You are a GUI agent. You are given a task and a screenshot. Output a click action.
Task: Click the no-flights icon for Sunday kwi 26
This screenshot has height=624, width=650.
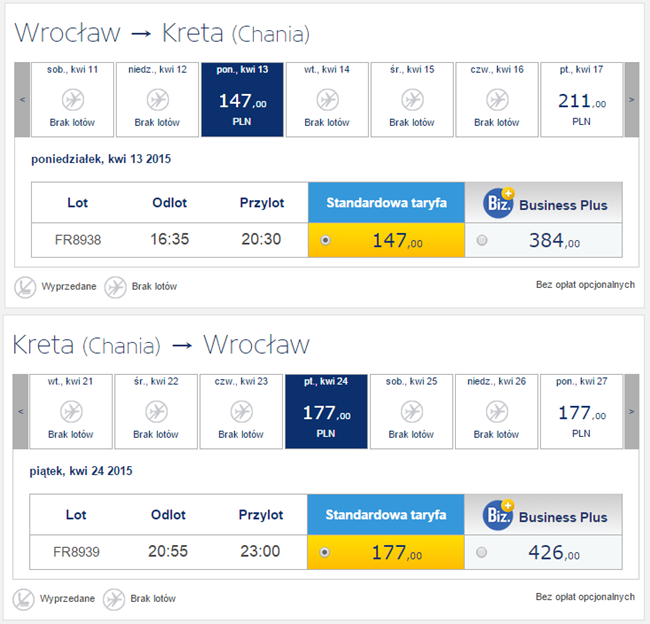click(497, 412)
